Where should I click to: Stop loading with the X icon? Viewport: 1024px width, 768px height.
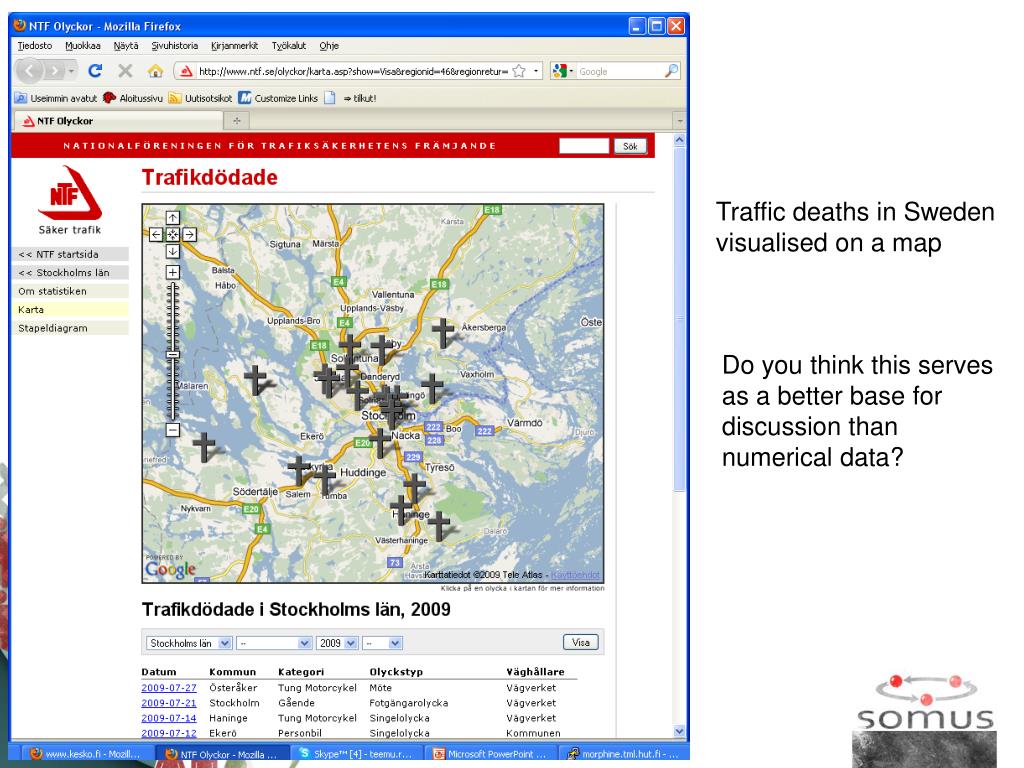125,71
